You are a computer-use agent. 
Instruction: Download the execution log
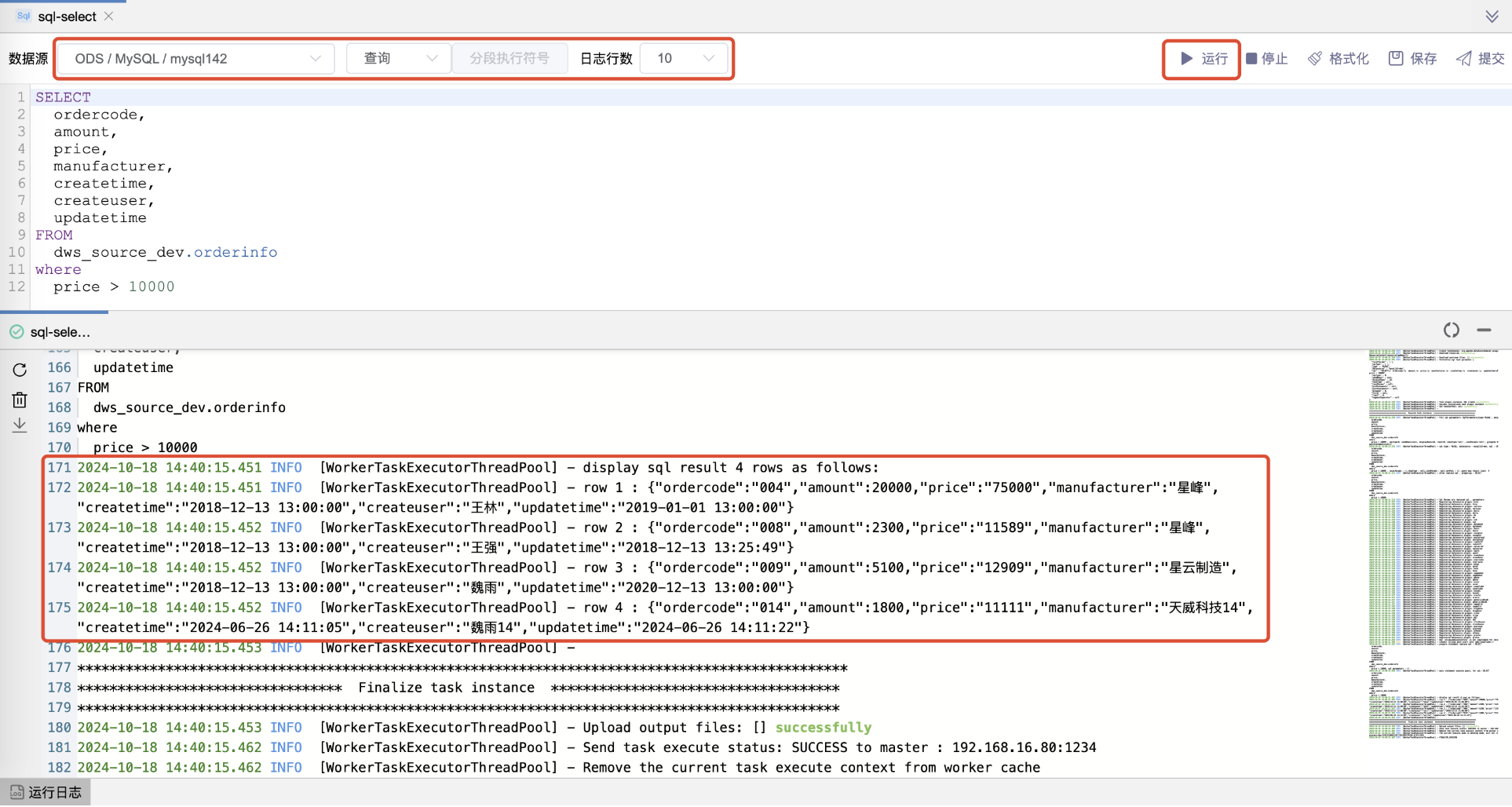click(x=19, y=425)
